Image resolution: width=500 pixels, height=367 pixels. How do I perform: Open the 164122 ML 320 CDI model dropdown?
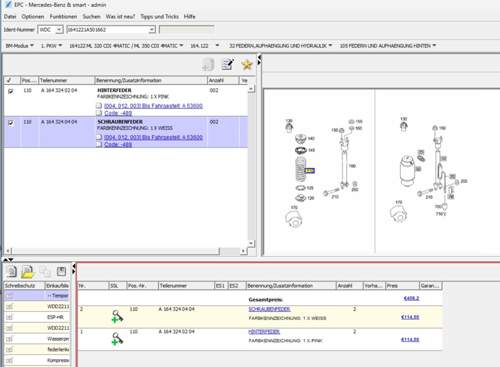coord(126,45)
